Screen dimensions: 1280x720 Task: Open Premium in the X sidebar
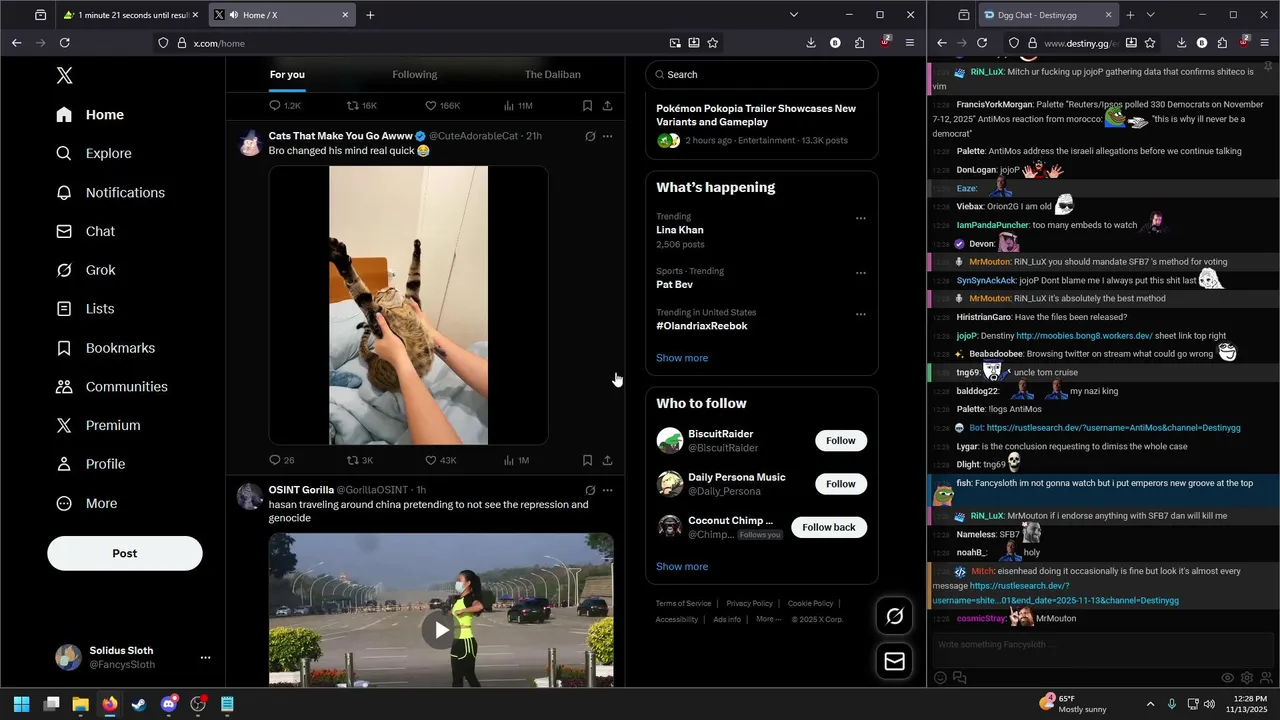click(98, 426)
